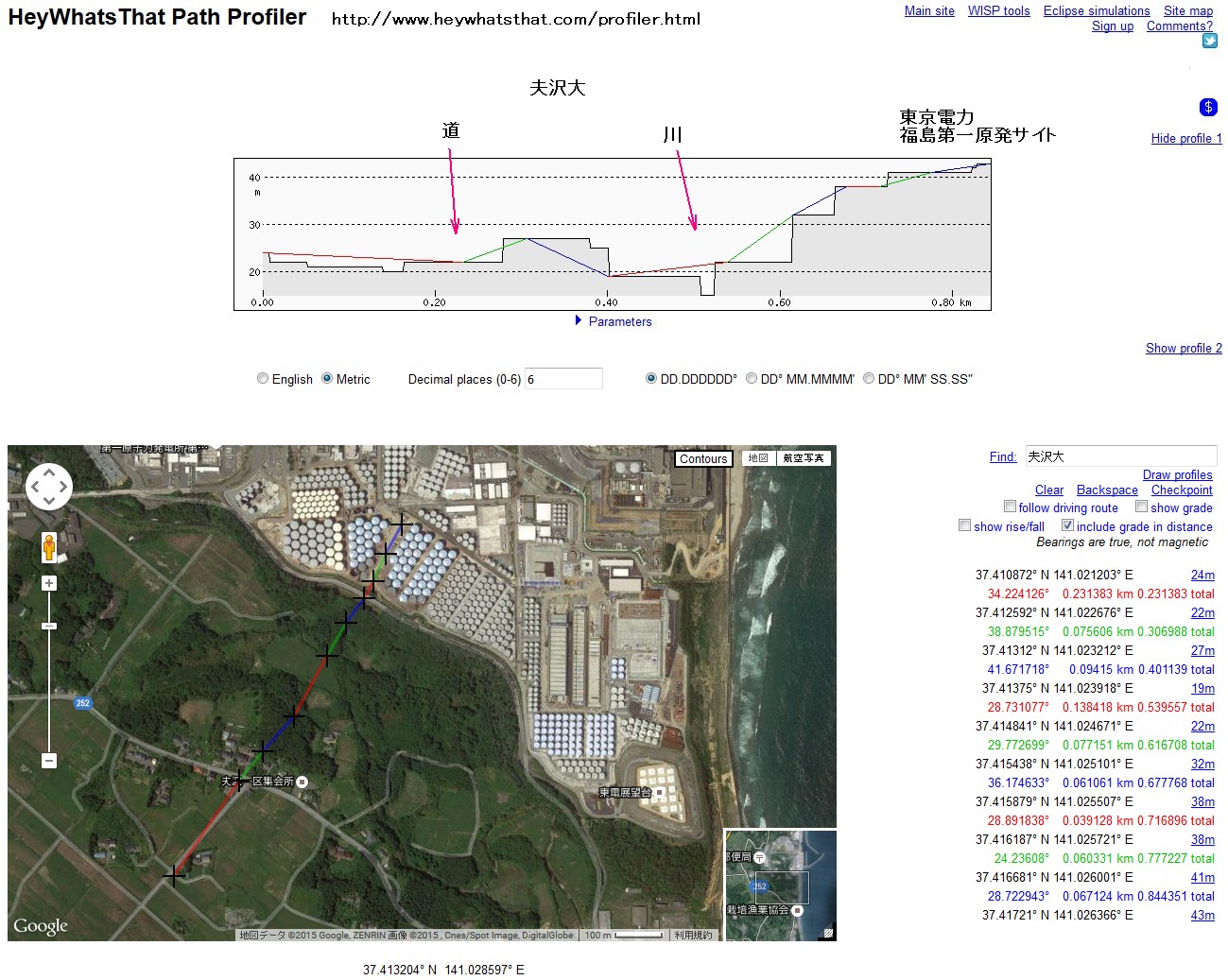Toggle show grade checkbox
1228x980 pixels.
(1141, 507)
